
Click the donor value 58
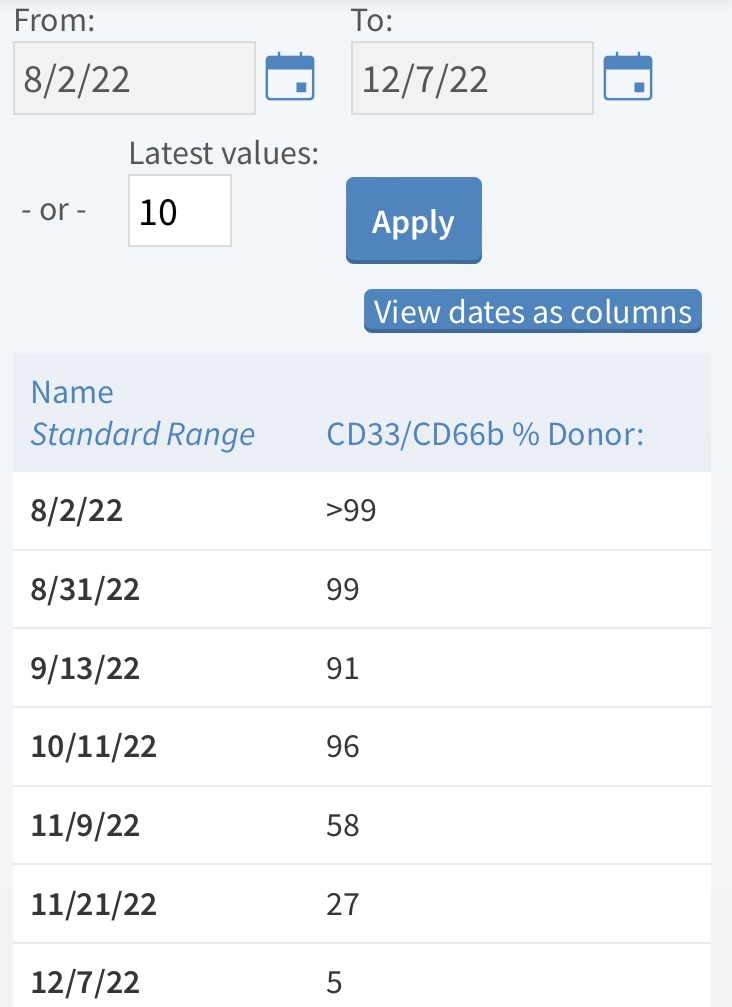(x=342, y=826)
